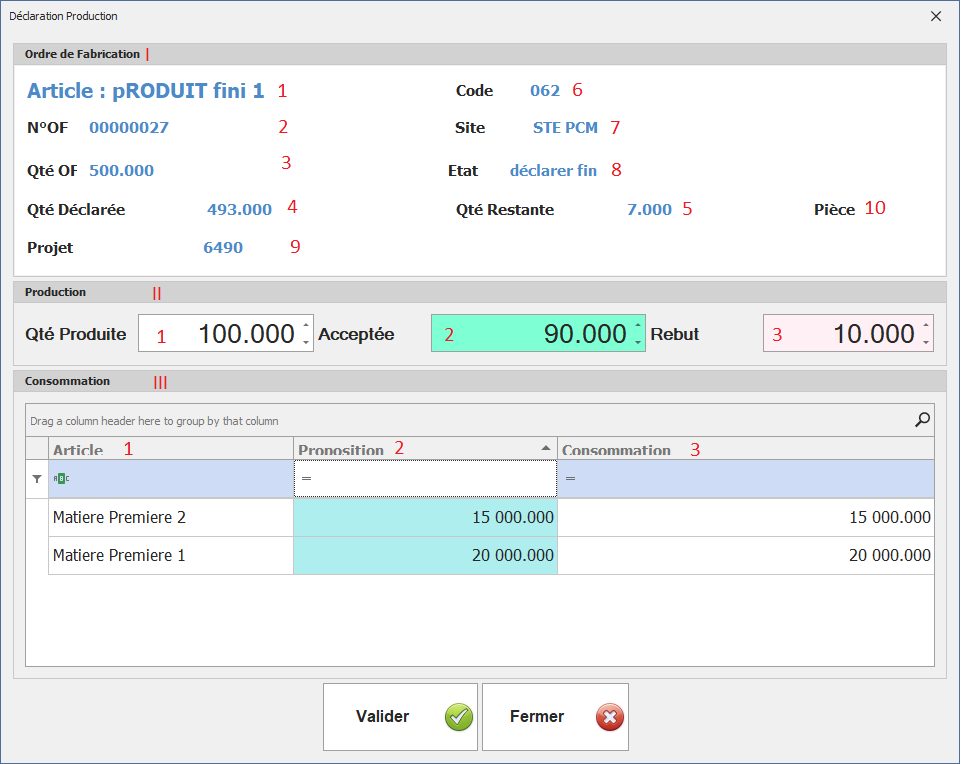Close the Déclaration Production window

[936, 16]
